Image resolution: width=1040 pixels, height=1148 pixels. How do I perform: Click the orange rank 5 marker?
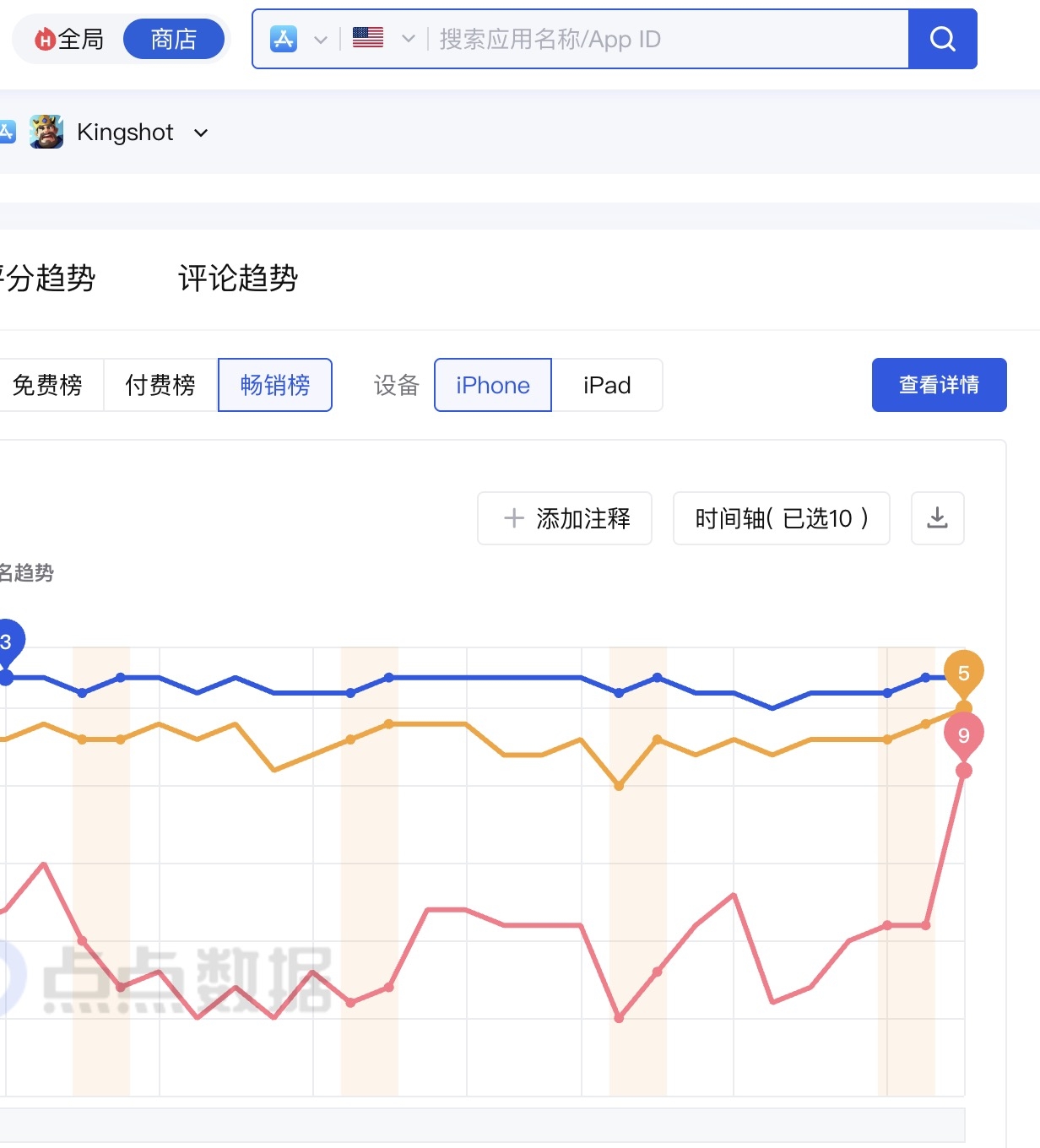963,673
